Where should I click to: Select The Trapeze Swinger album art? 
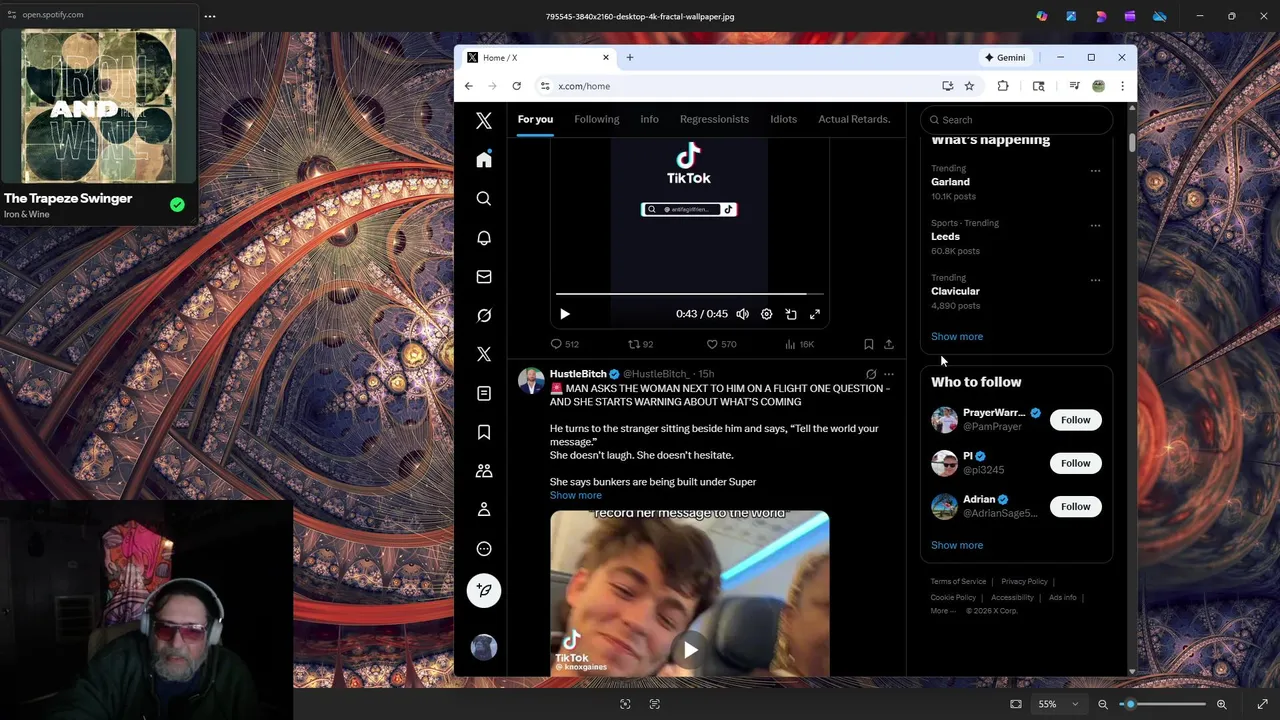pos(99,106)
